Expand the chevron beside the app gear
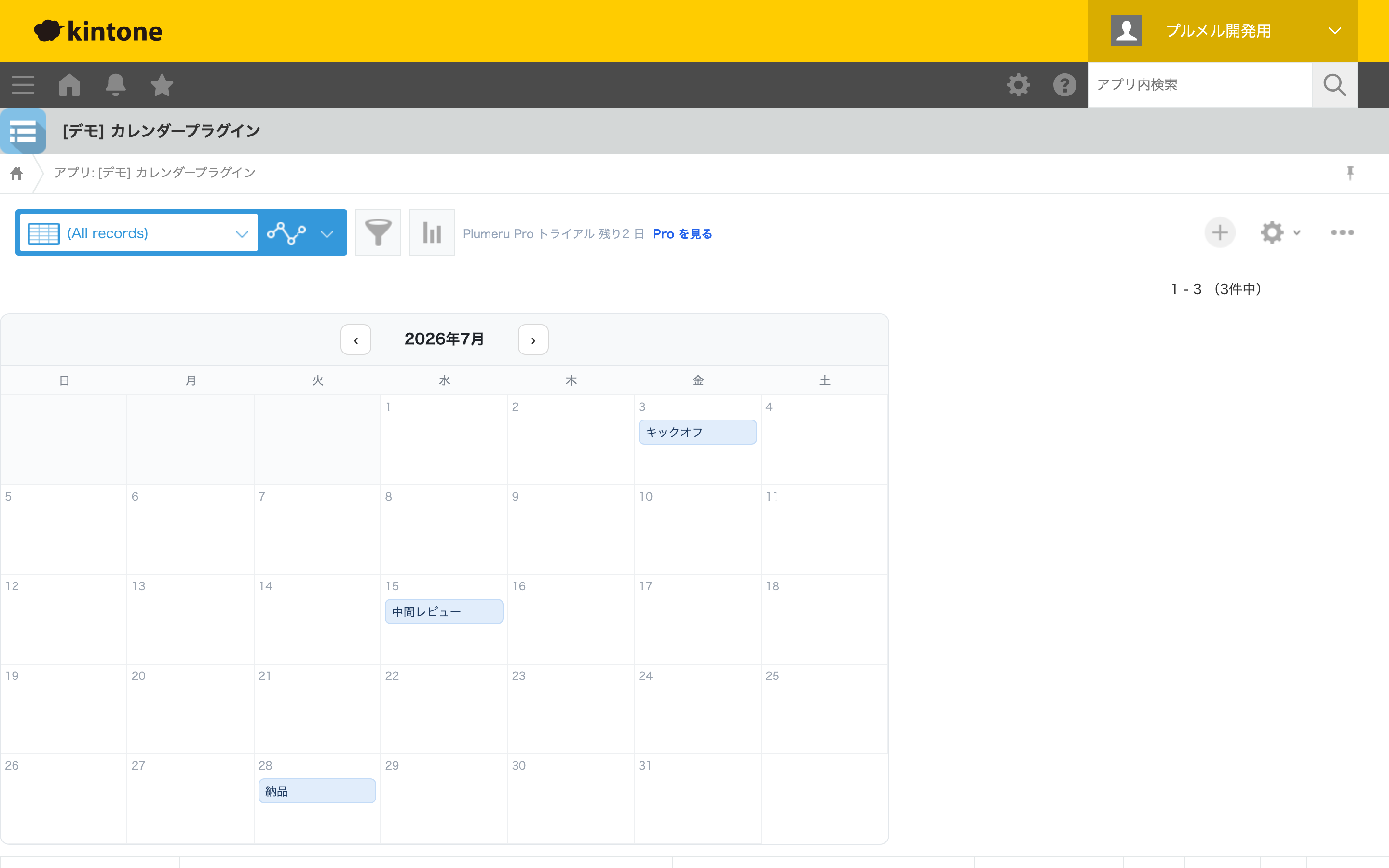Viewport: 1389px width, 868px height. coord(1296,233)
